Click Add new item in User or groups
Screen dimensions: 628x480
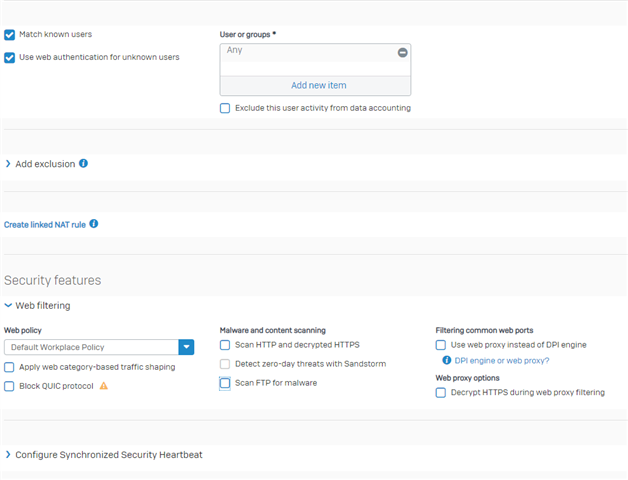pyautogui.click(x=318, y=85)
